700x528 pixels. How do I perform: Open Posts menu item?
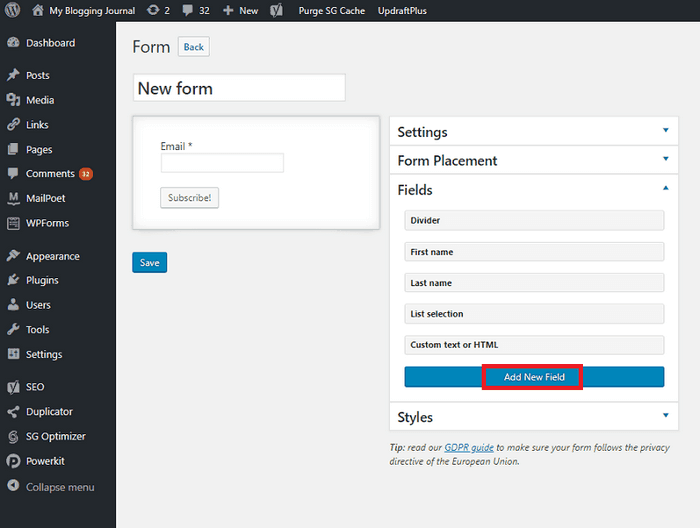(x=38, y=75)
